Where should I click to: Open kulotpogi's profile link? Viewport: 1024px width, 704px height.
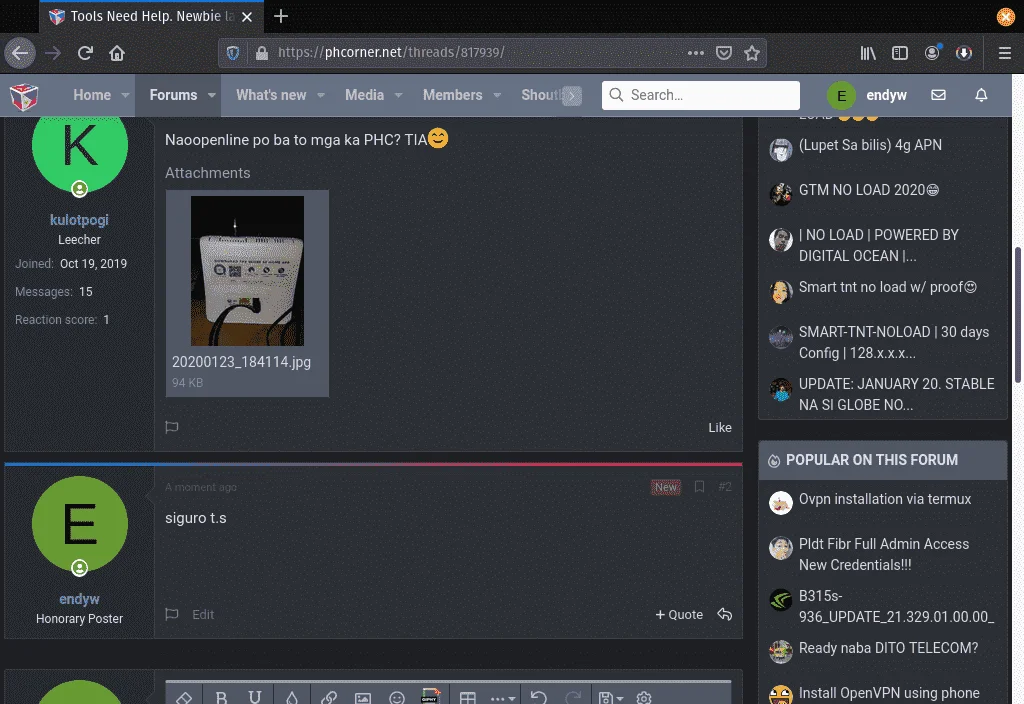(79, 220)
